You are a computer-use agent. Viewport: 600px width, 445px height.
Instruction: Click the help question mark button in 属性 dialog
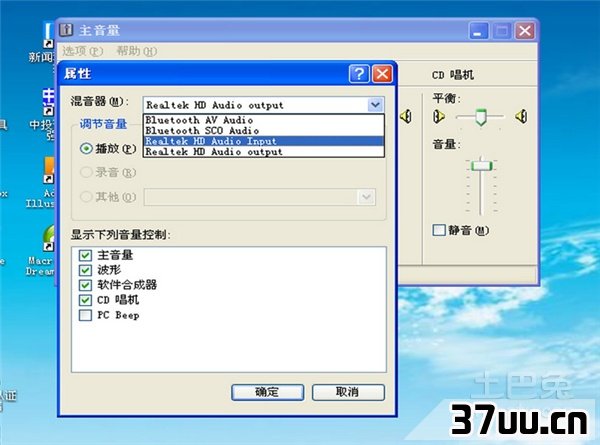click(359, 73)
